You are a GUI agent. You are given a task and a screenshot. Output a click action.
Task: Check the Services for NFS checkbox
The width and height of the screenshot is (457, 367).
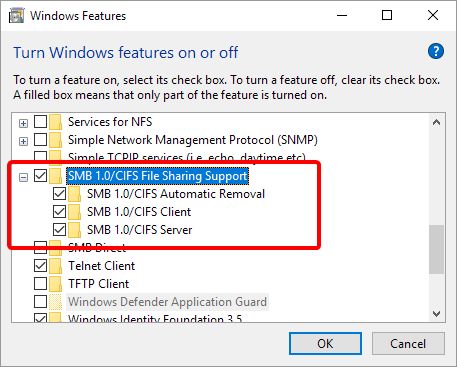click(x=40, y=122)
